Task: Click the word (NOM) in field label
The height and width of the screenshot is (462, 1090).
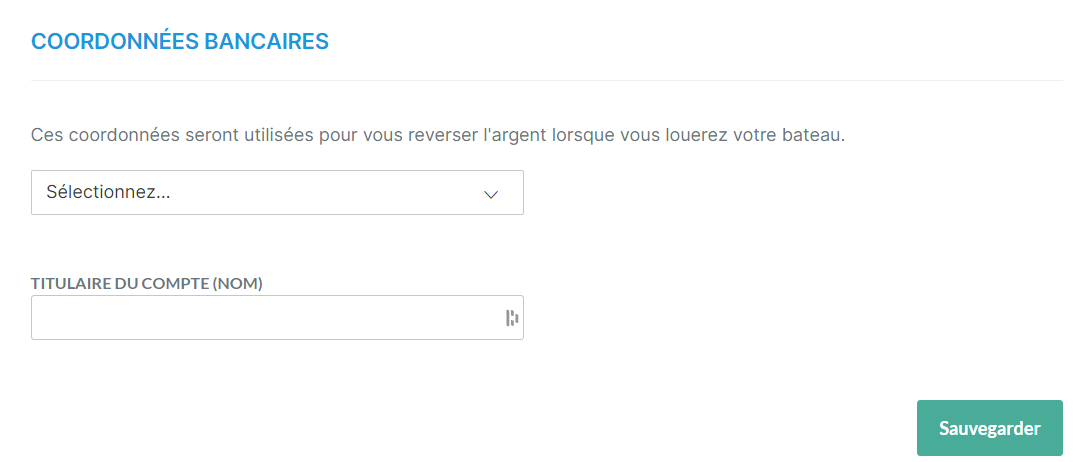Action: coord(237,283)
